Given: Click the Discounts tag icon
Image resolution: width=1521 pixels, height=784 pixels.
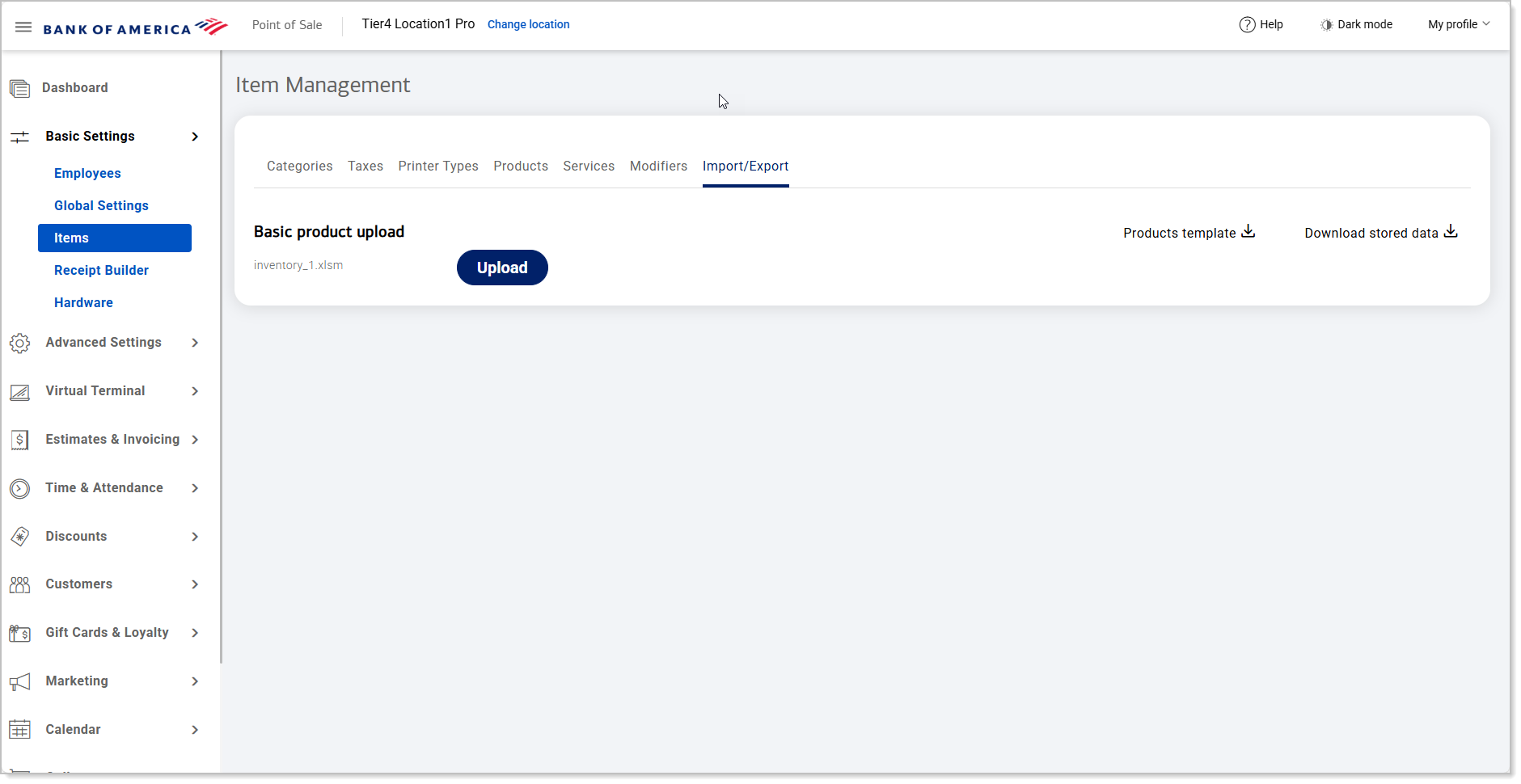Looking at the screenshot, I should (19, 537).
